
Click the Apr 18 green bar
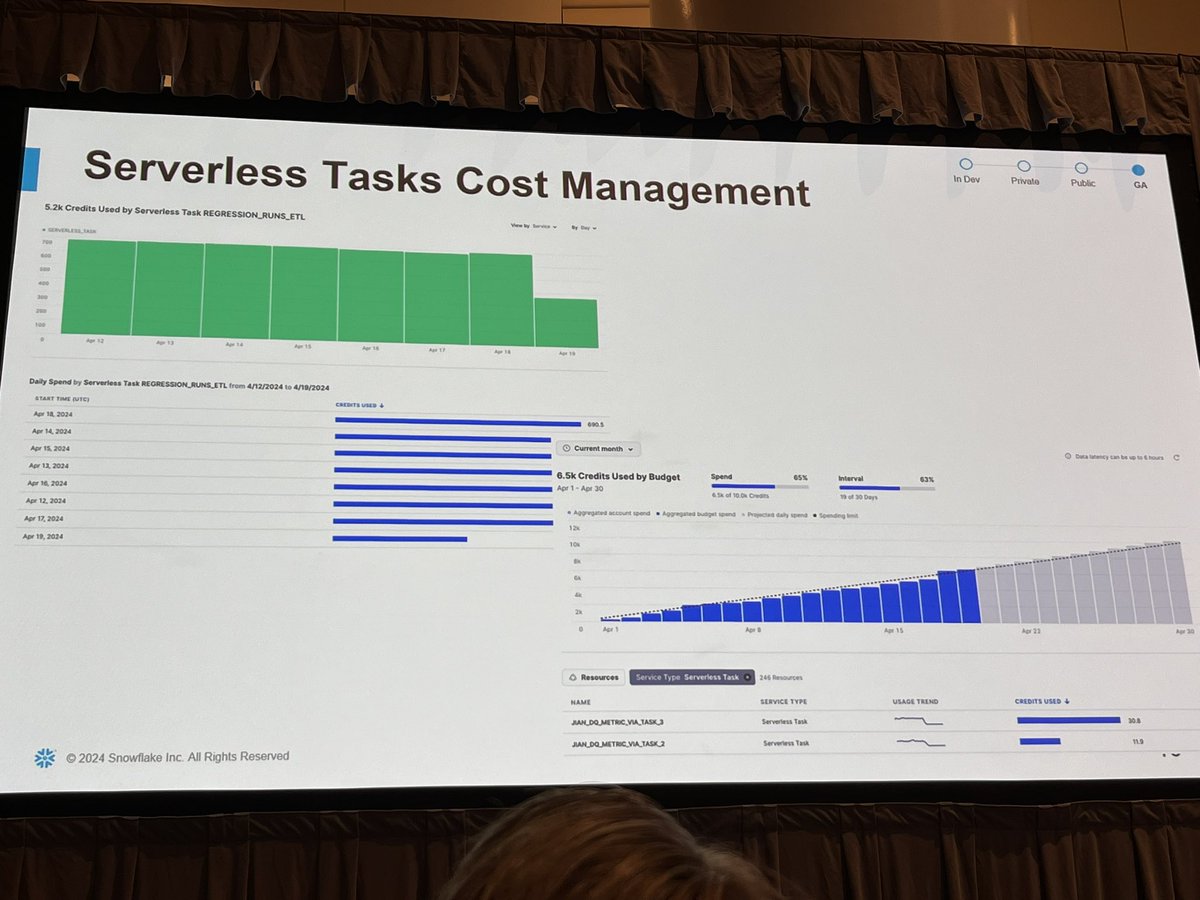[501, 299]
